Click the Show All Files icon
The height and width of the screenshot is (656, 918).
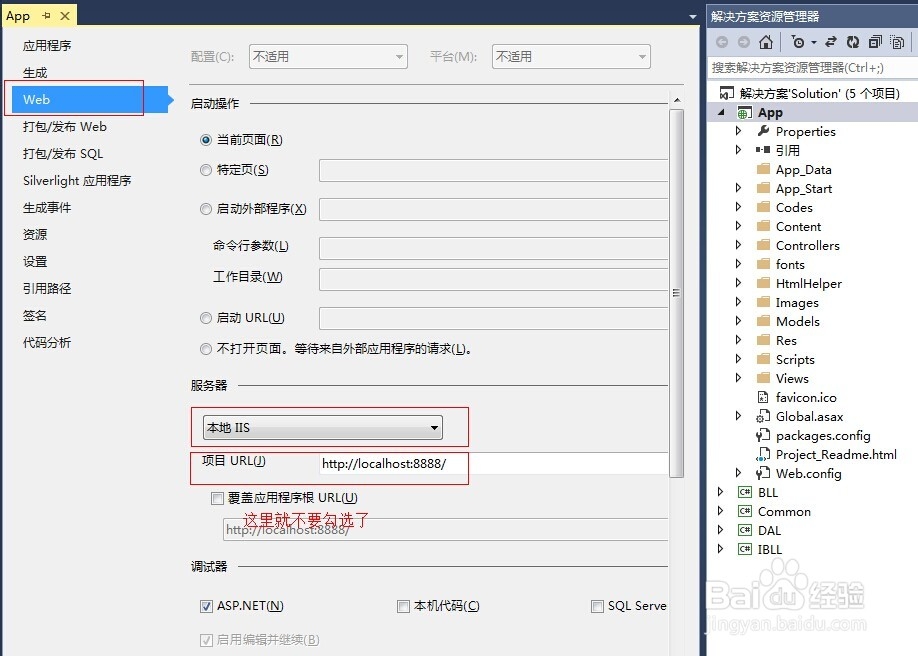tap(898, 41)
